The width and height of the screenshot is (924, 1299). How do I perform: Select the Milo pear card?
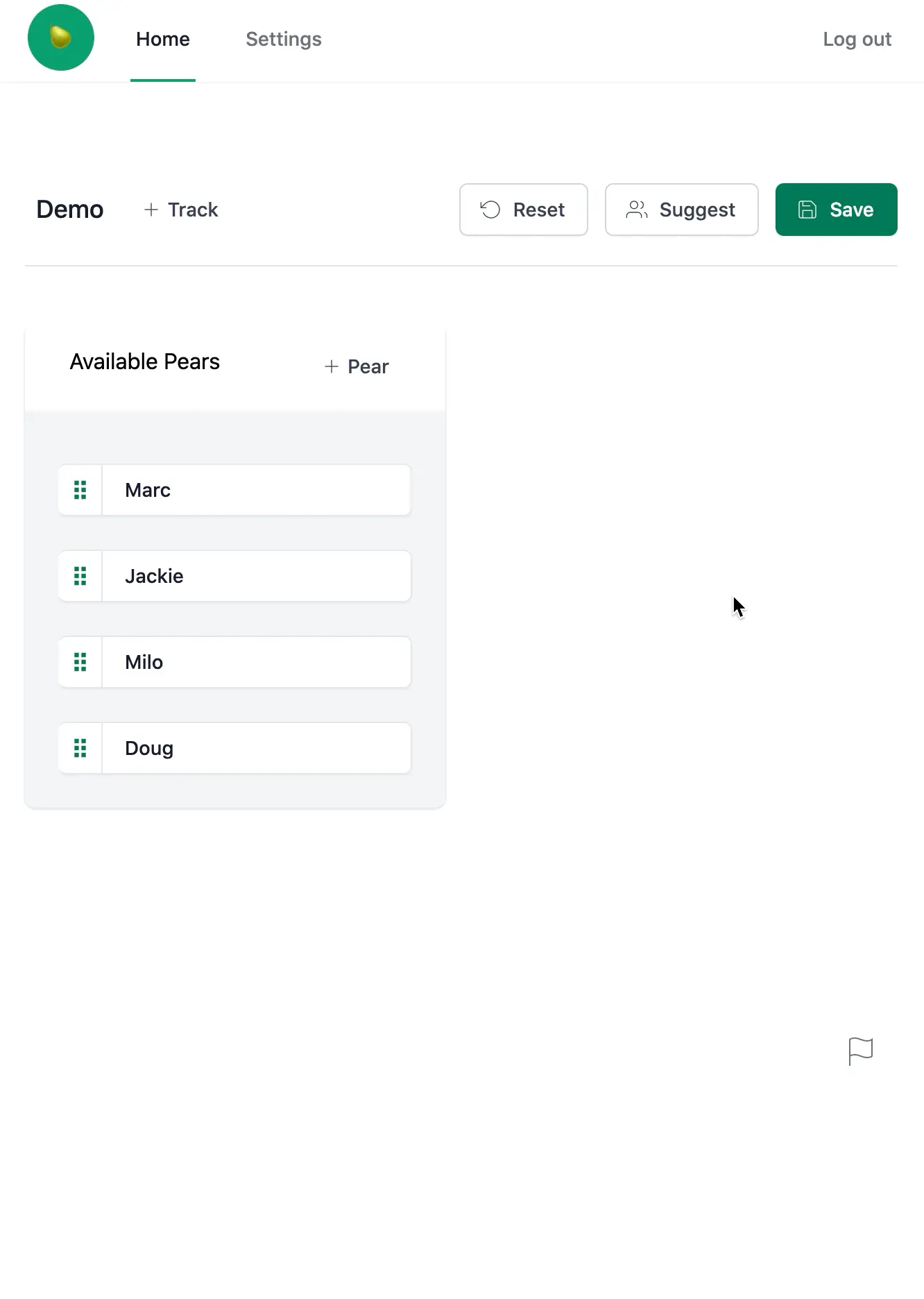234,662
